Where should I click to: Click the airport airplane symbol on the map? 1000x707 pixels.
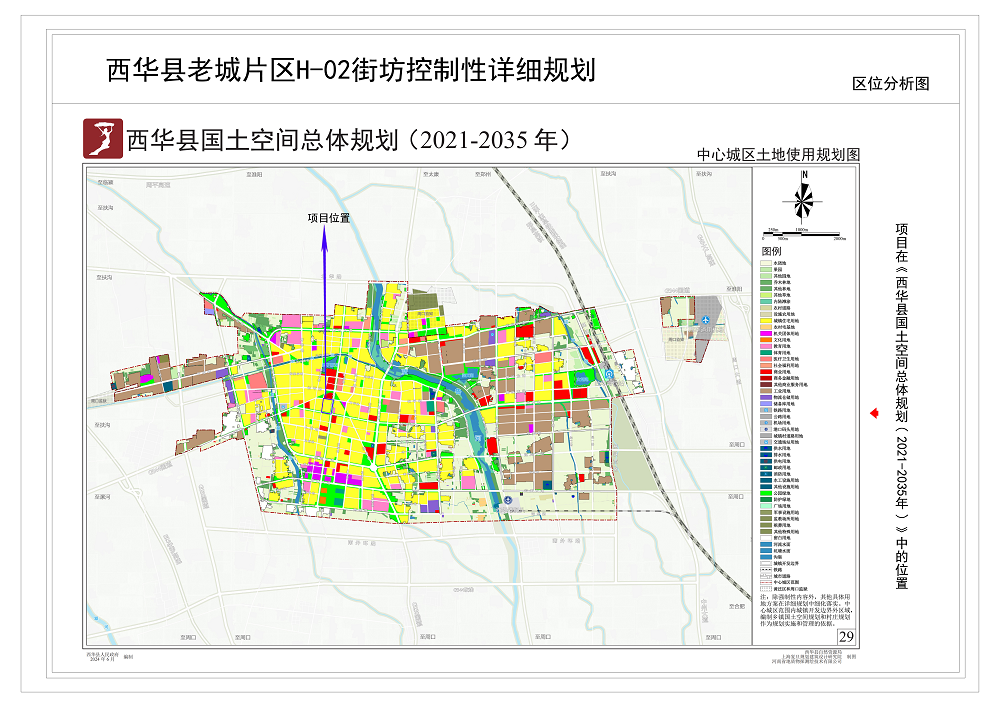click(707, 319)
